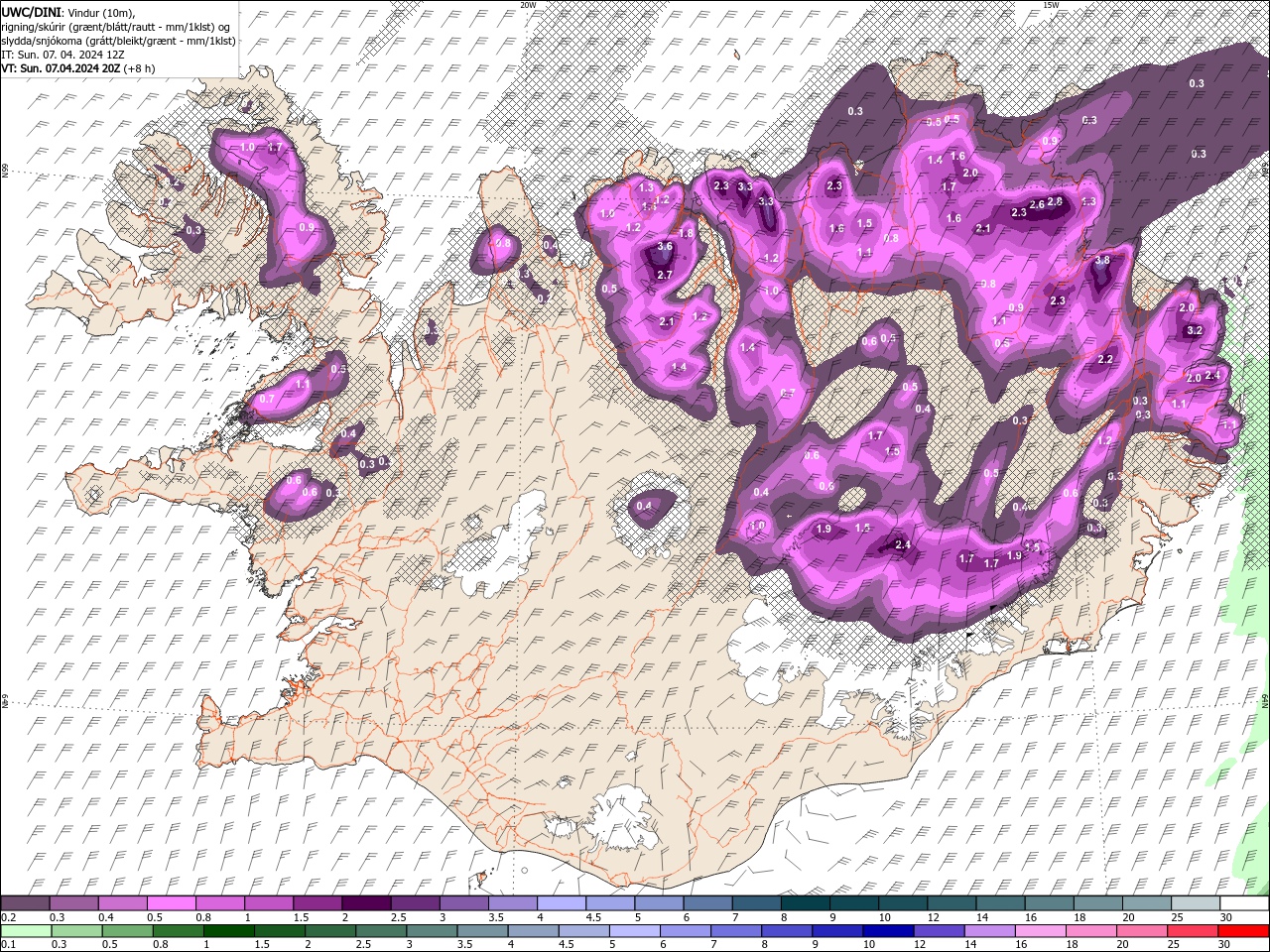This screenshot has width=1270, height=952.
Task: Click the gray-purple snow legend swatch at 0.2
Action: click(x=25, y=903)
